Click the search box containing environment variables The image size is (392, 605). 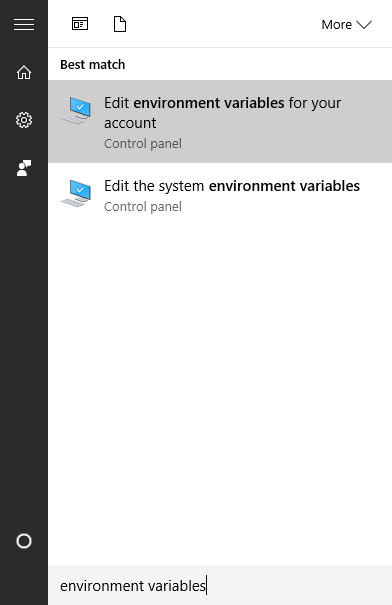click(x=220, y=585)
